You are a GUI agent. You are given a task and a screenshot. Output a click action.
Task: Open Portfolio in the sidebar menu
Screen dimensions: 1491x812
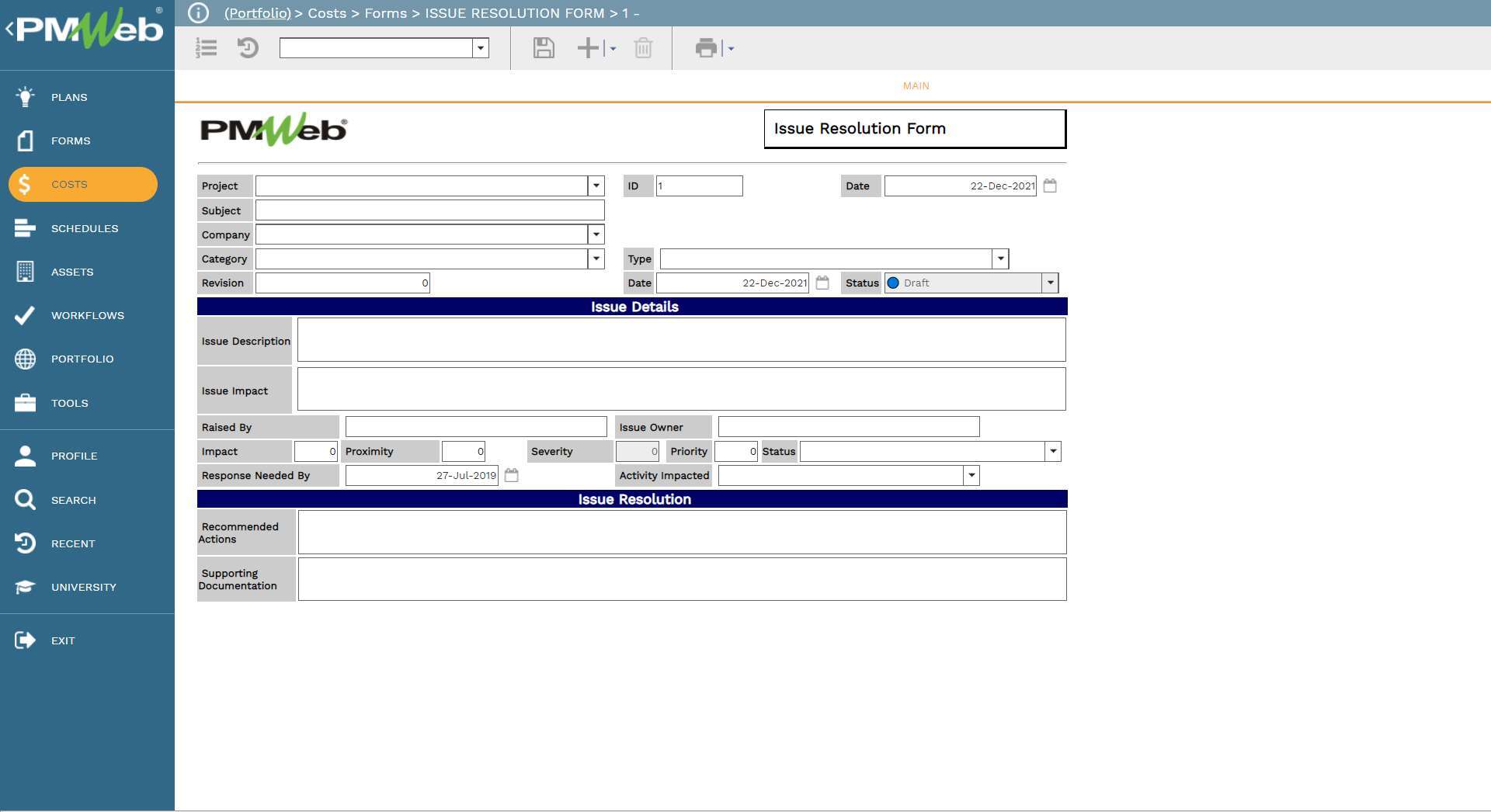pos(82,359)
